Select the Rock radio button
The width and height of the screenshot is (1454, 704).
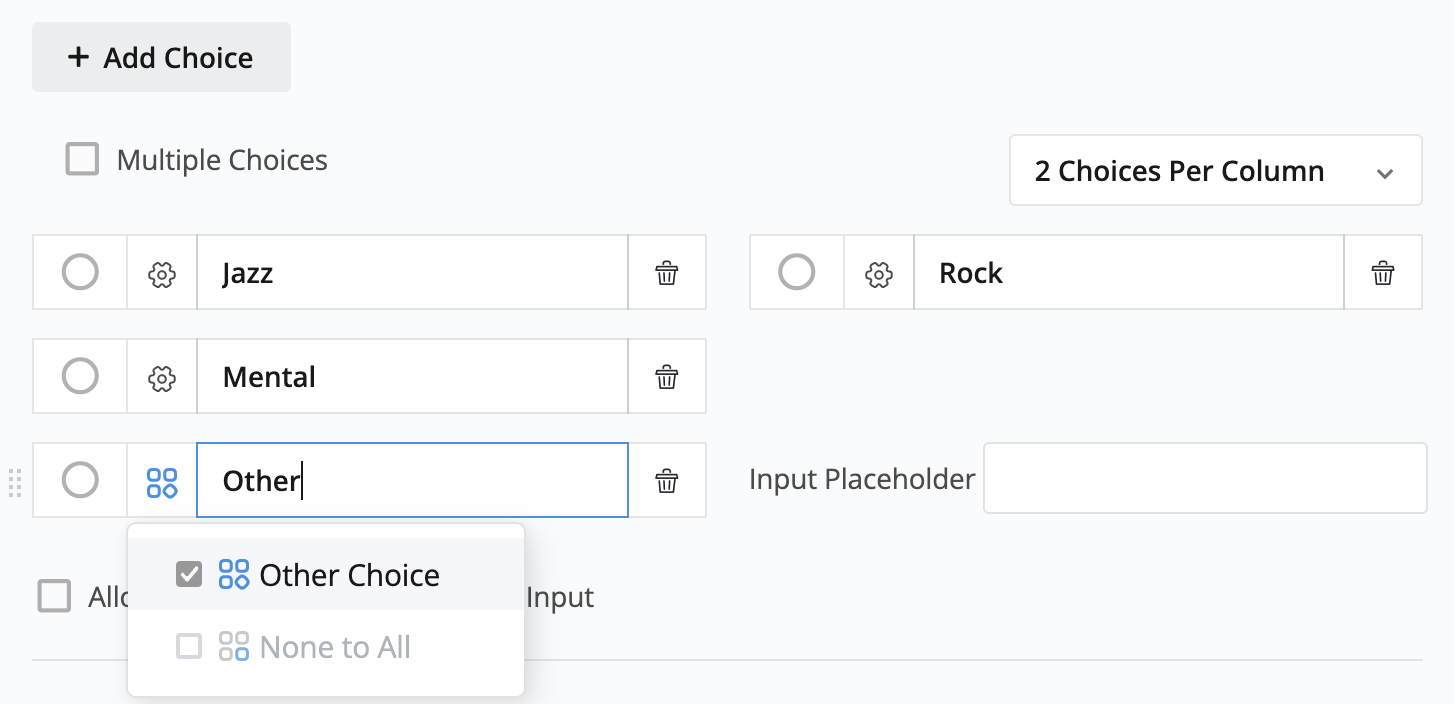pos(796,272)
